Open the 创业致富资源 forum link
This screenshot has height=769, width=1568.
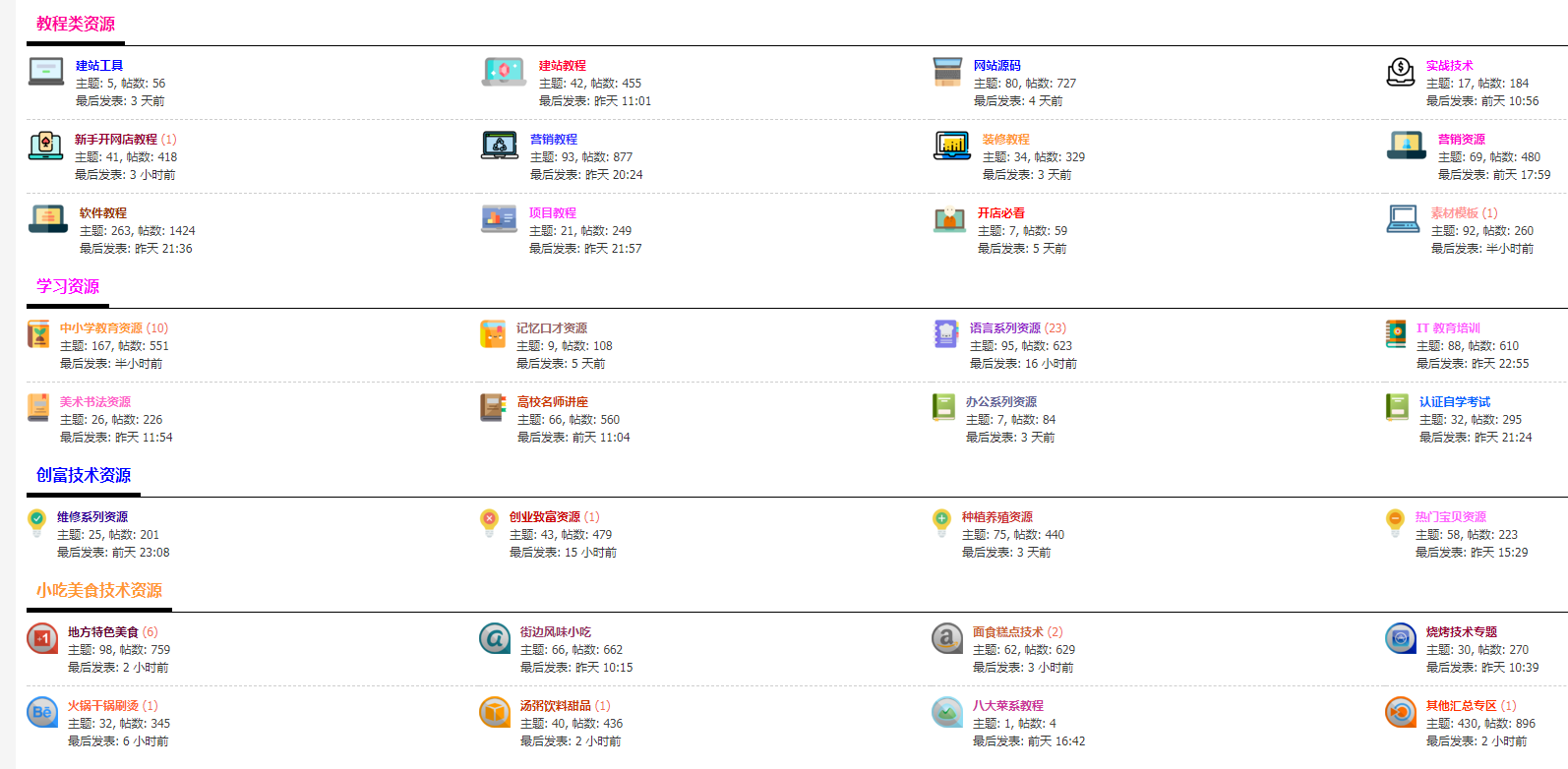pos(545,517)
